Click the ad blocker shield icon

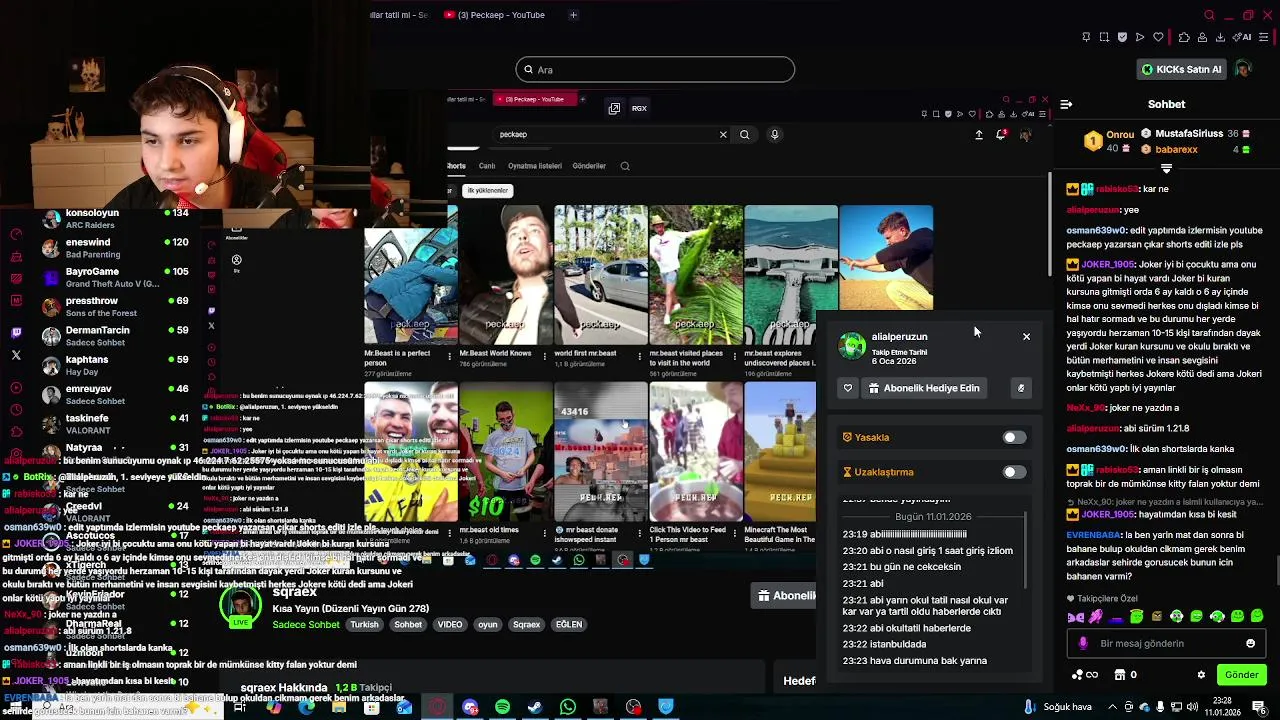tap(1122, 37)
